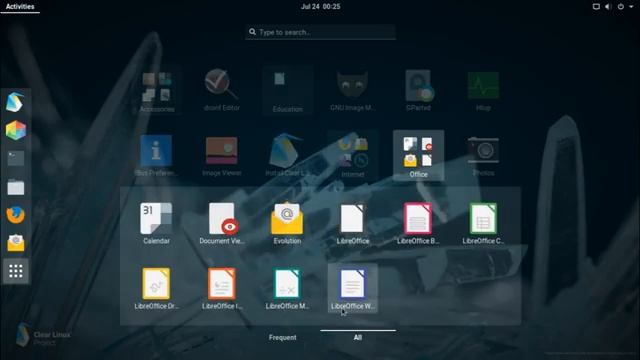640x360 pixels.
Task: Launch Image Viewer
Action: point(222,156)
